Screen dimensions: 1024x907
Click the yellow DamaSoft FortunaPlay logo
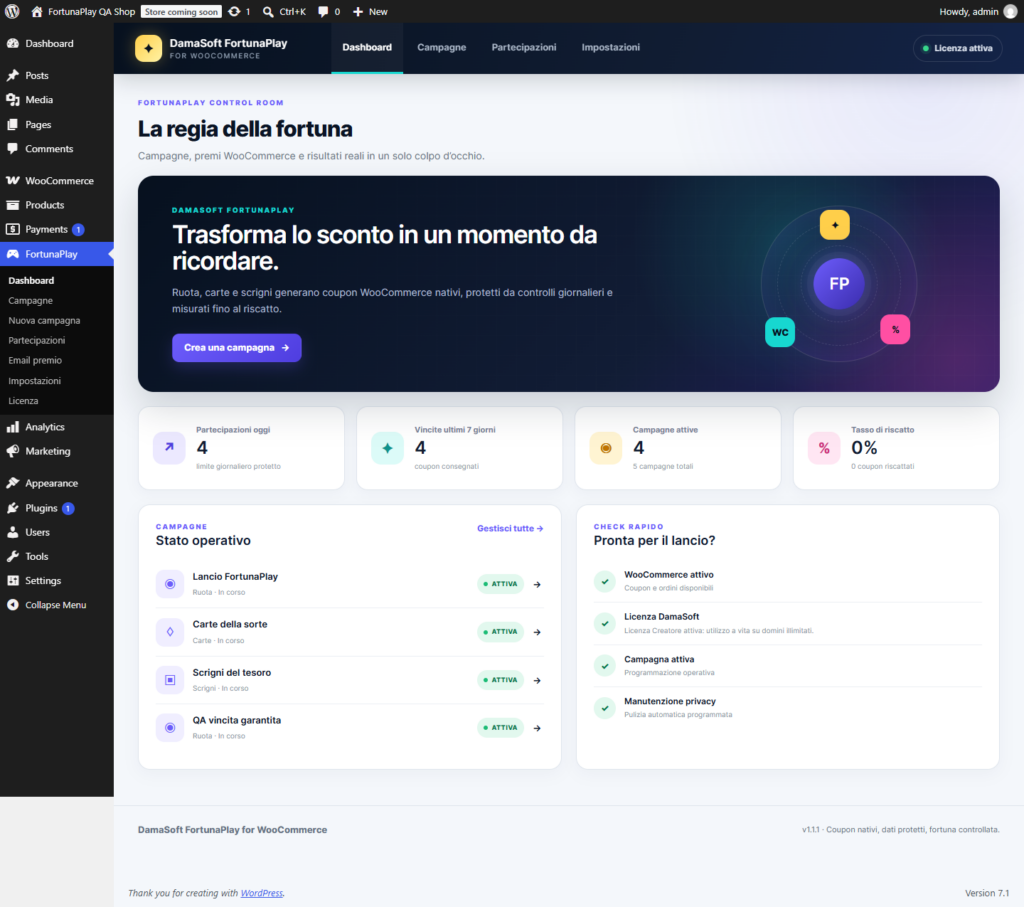[x=148, y=48]
